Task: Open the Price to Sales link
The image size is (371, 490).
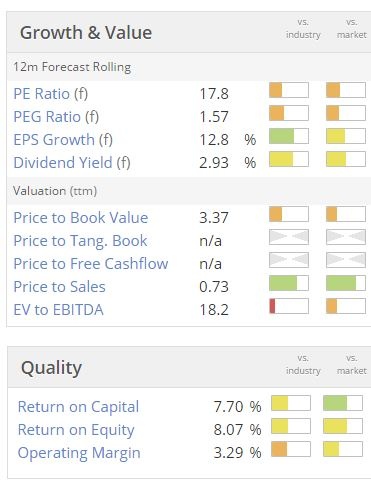Action: (59, 287)
